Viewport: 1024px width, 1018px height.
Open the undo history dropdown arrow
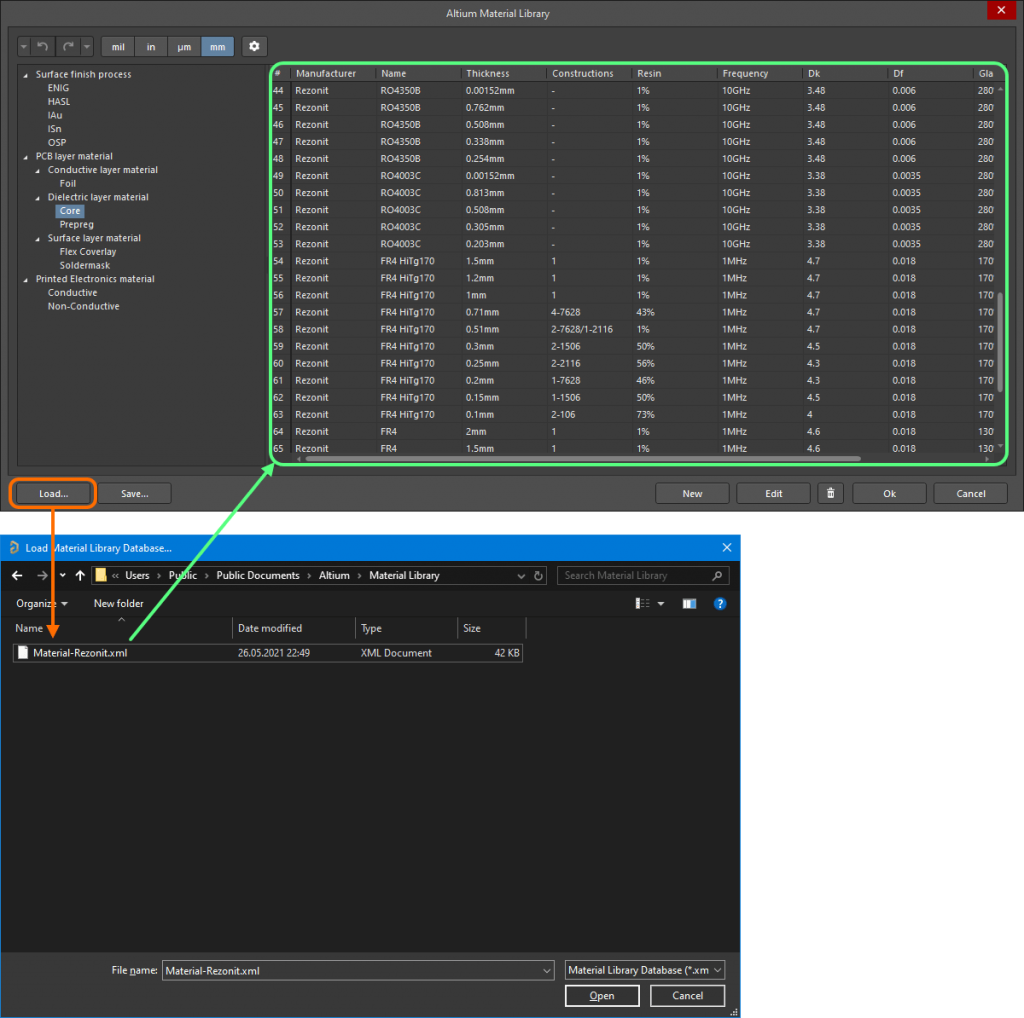tap(24, 46)
